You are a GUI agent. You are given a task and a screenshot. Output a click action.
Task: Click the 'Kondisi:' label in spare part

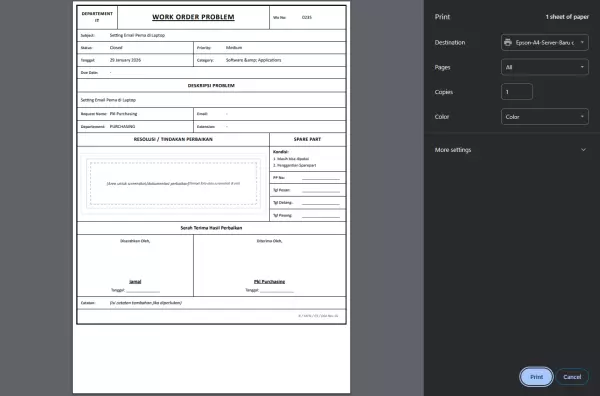[x=280, y=152]
